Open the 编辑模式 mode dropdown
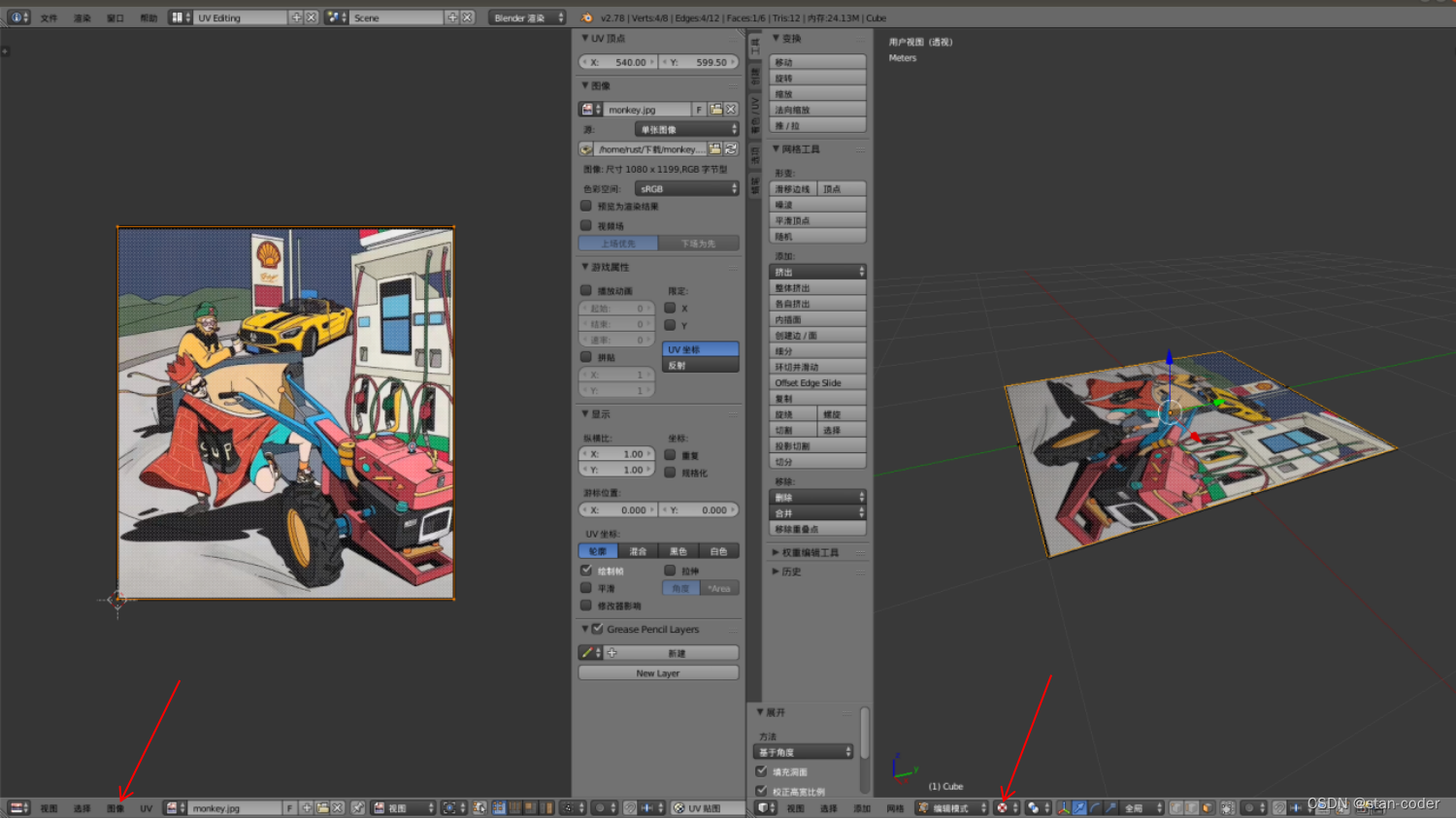 [949, 807]
